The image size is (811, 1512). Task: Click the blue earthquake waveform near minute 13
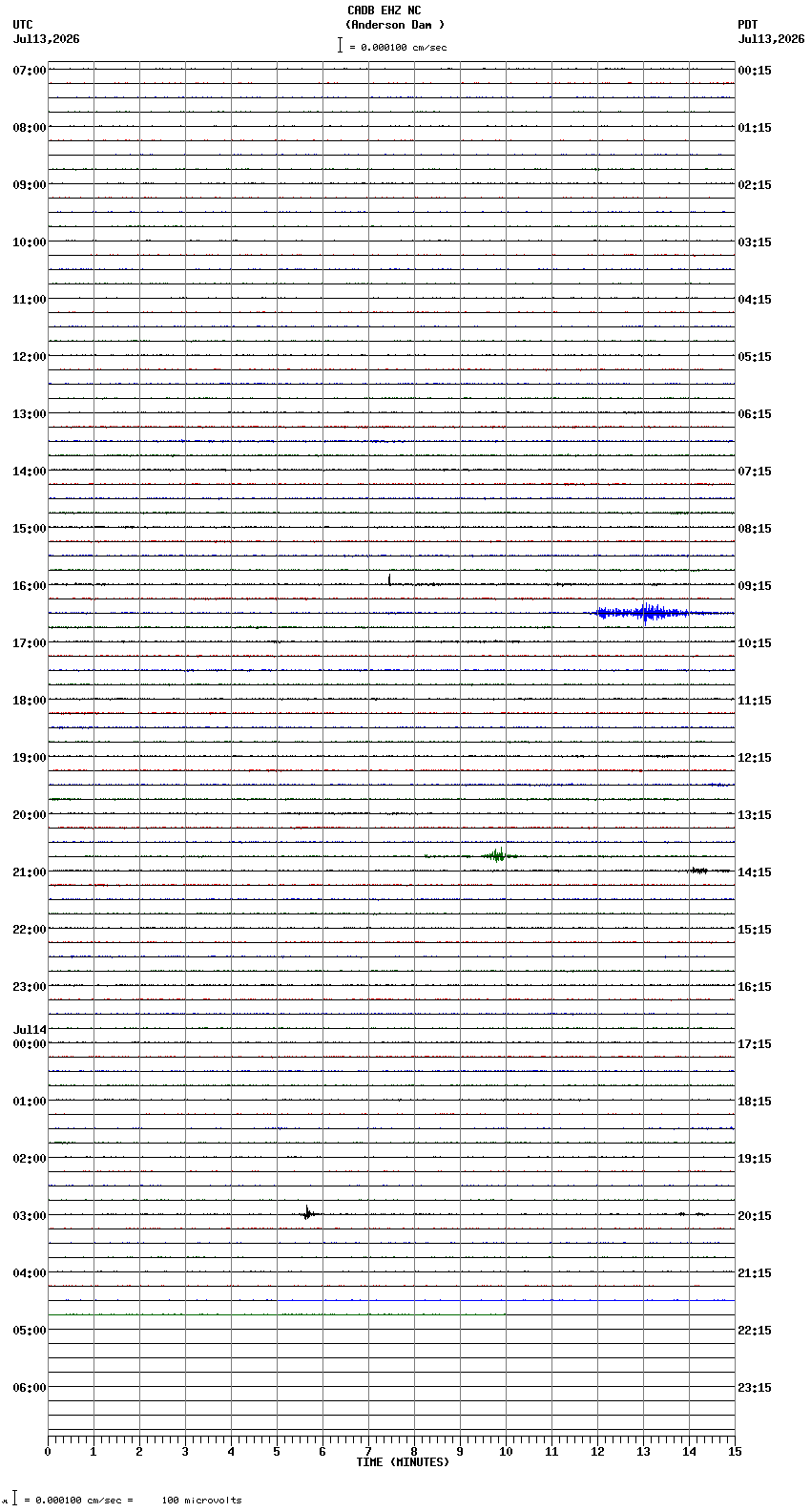tap(644, 613)
